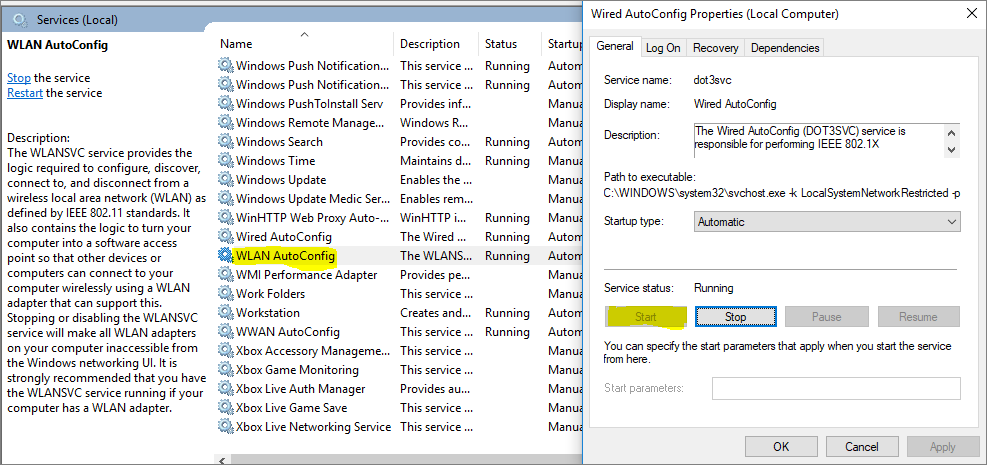
Task: Select the Windows Update service name
Action: 281,180
